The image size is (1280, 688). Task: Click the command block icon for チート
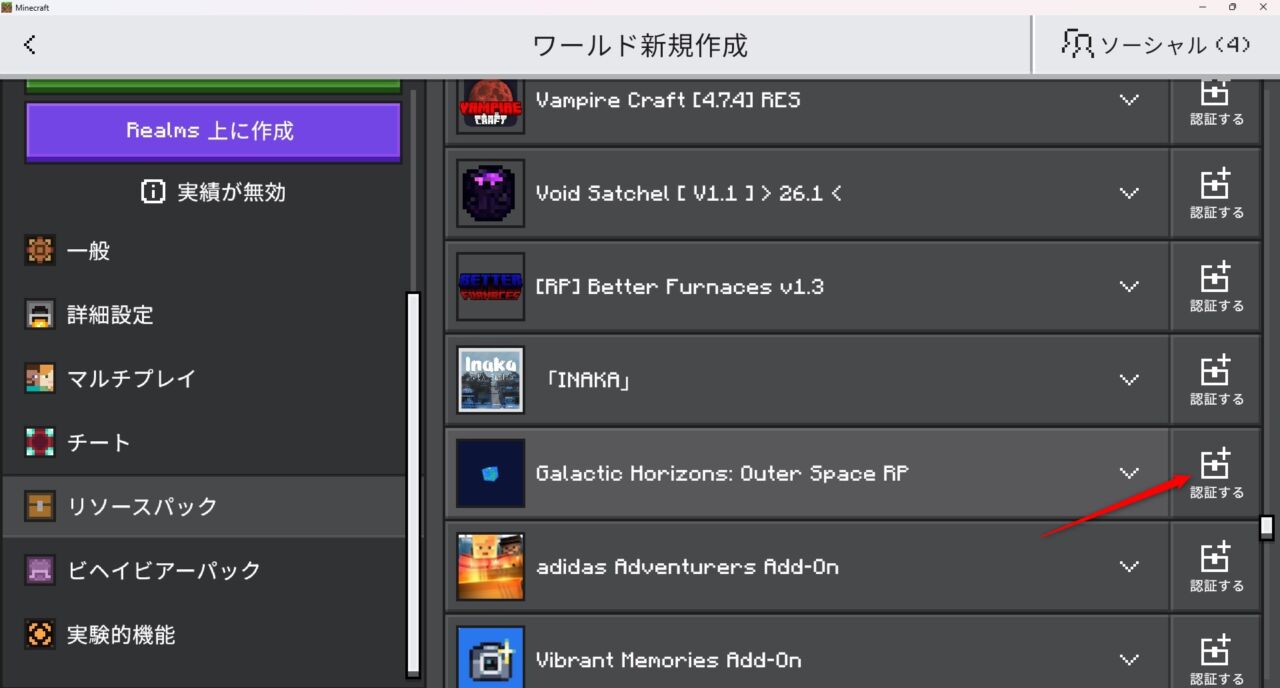(x=40, y=443)
